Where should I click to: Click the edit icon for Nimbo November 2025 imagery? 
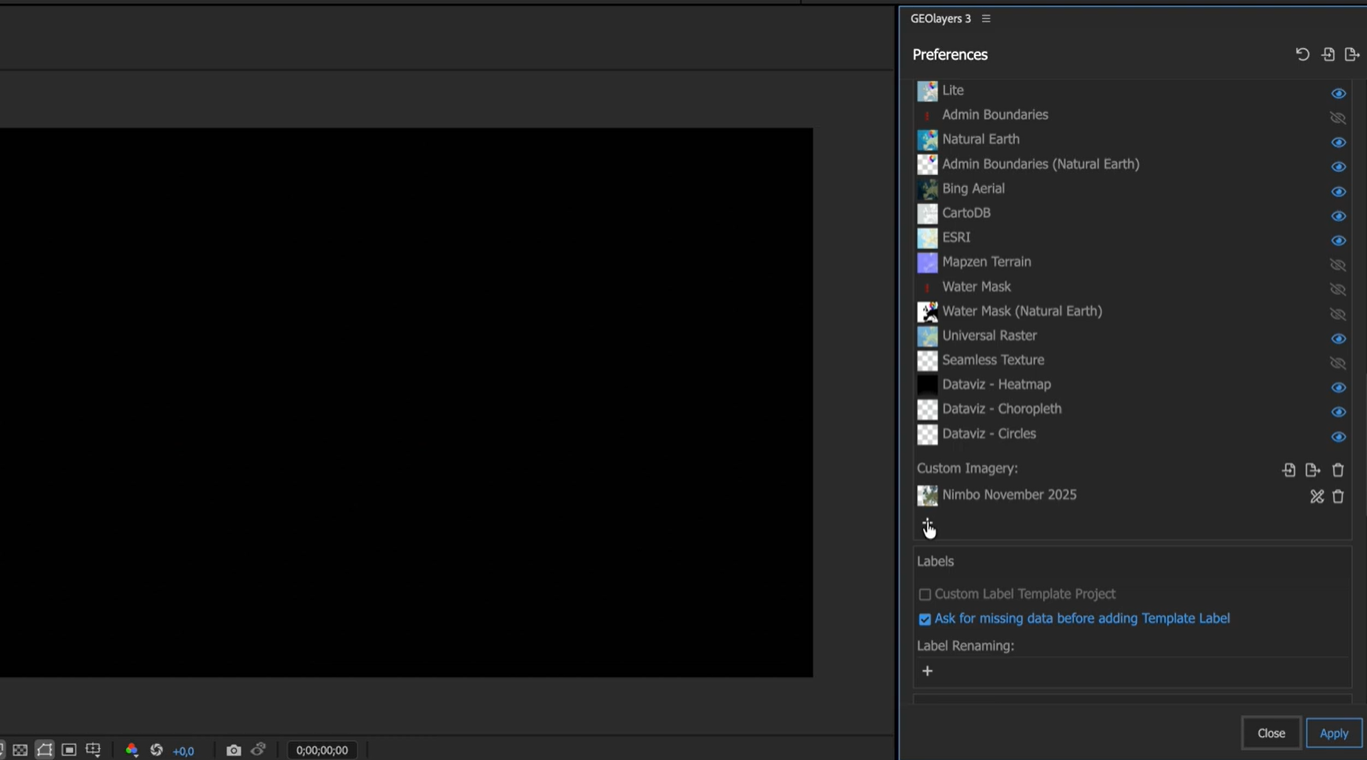click(1317, 496)
